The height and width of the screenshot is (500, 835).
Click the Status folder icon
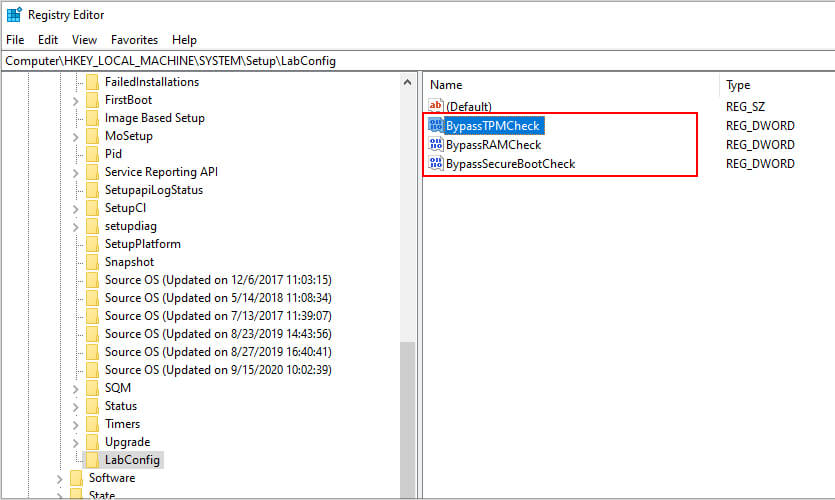click(92, 406)
